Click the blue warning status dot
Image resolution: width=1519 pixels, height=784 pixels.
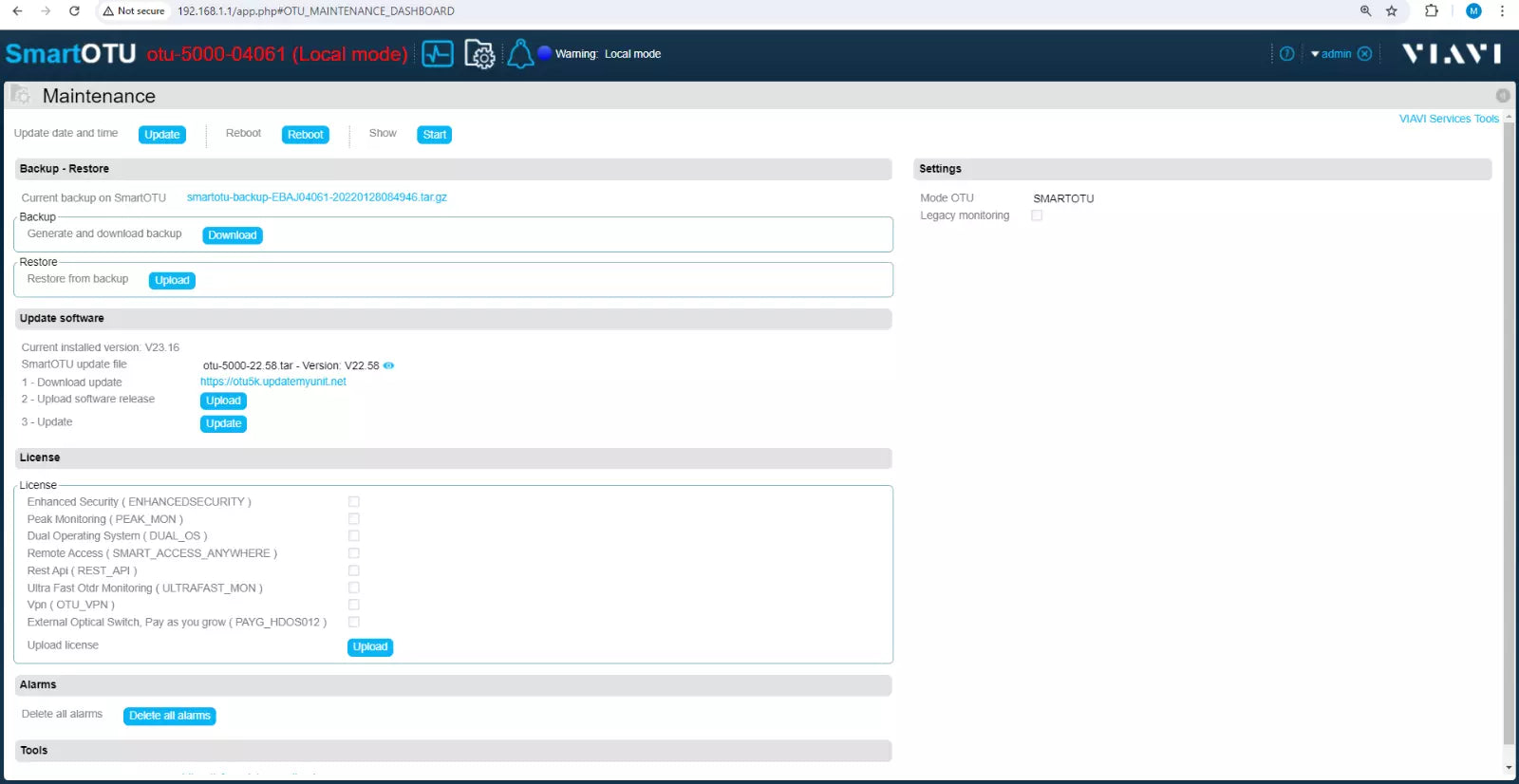coord(544,53)
